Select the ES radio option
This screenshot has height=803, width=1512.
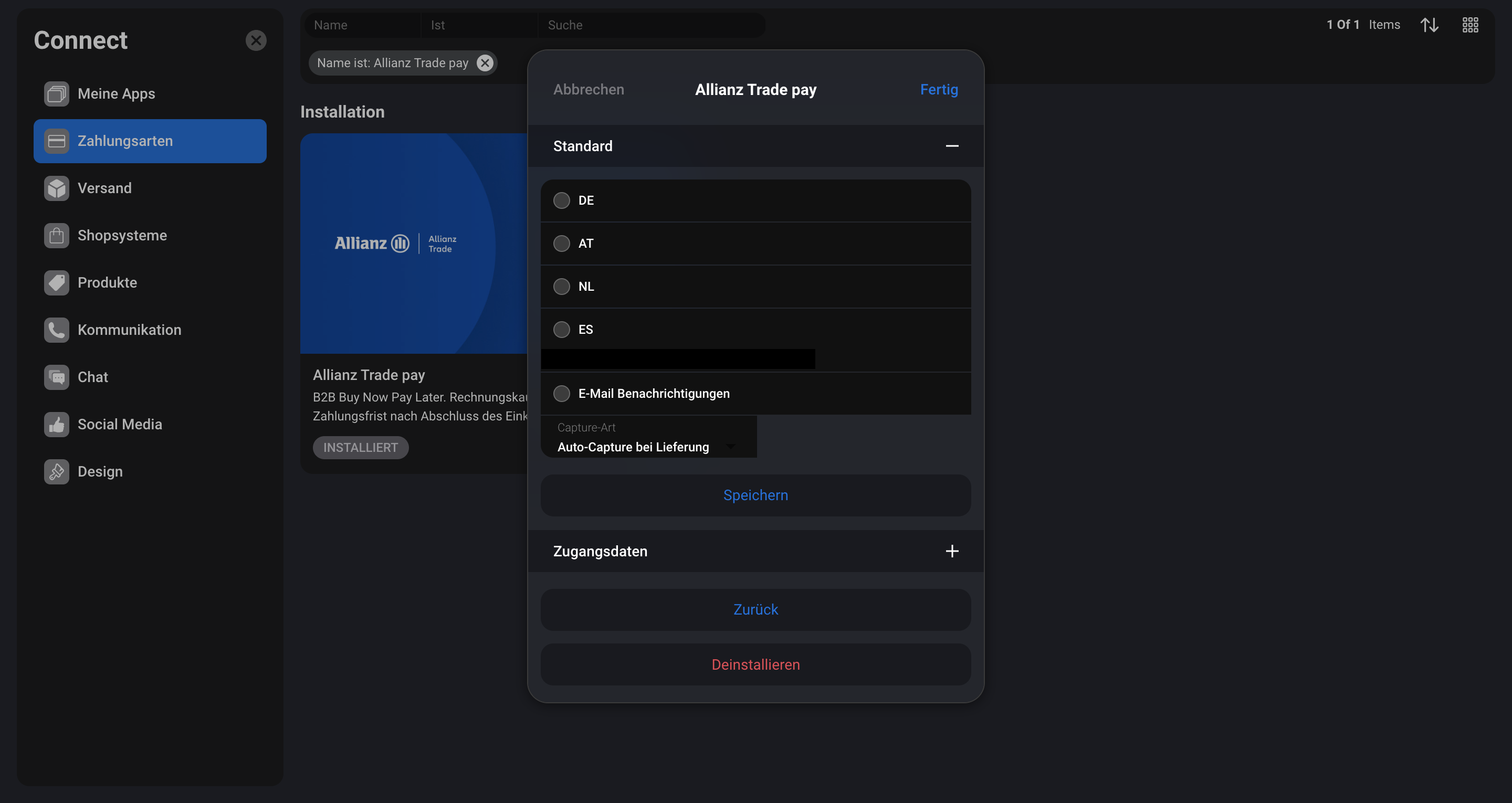562,329
